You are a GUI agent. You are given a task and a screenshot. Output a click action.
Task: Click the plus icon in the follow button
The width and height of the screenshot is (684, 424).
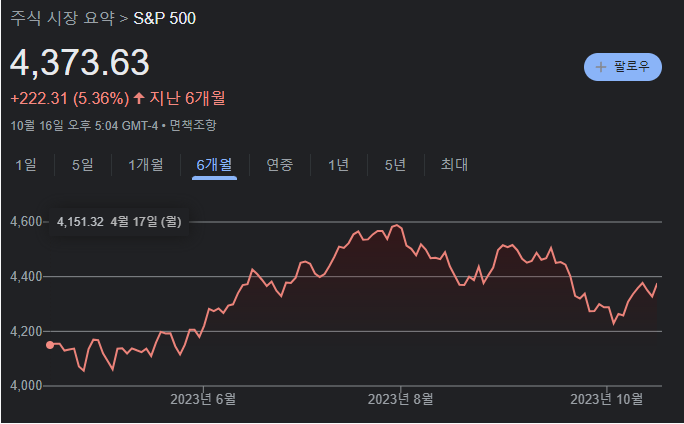pyautogui.click(x=601, y=67)
